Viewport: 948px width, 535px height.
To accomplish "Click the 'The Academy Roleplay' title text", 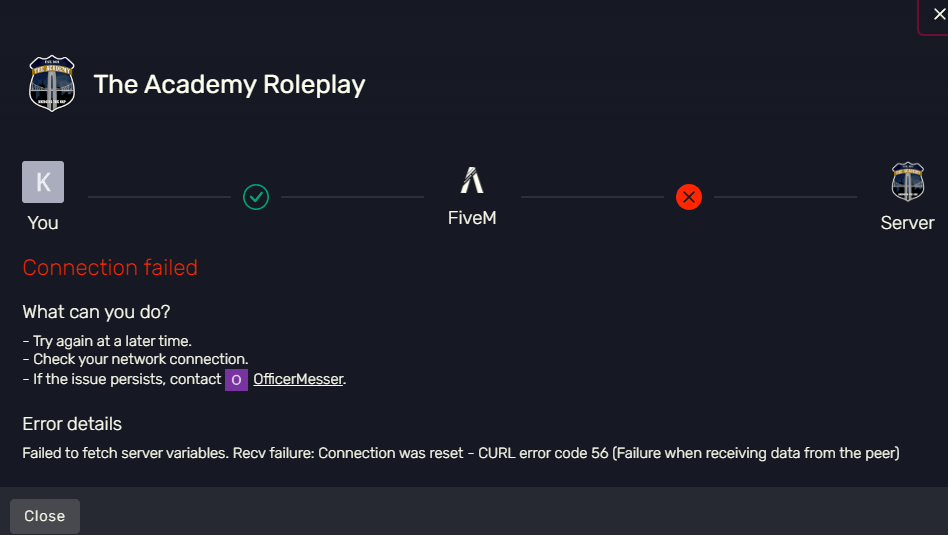I will click(x=229, y=84).
